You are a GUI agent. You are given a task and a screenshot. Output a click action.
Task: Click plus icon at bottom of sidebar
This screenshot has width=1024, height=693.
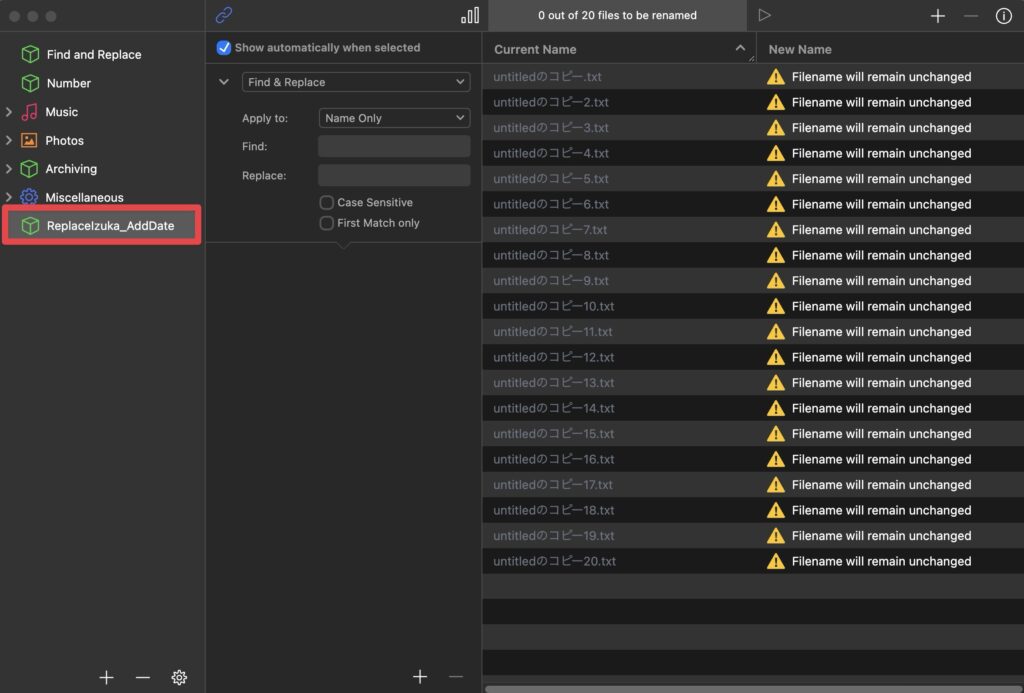click(x=107, y=677)
